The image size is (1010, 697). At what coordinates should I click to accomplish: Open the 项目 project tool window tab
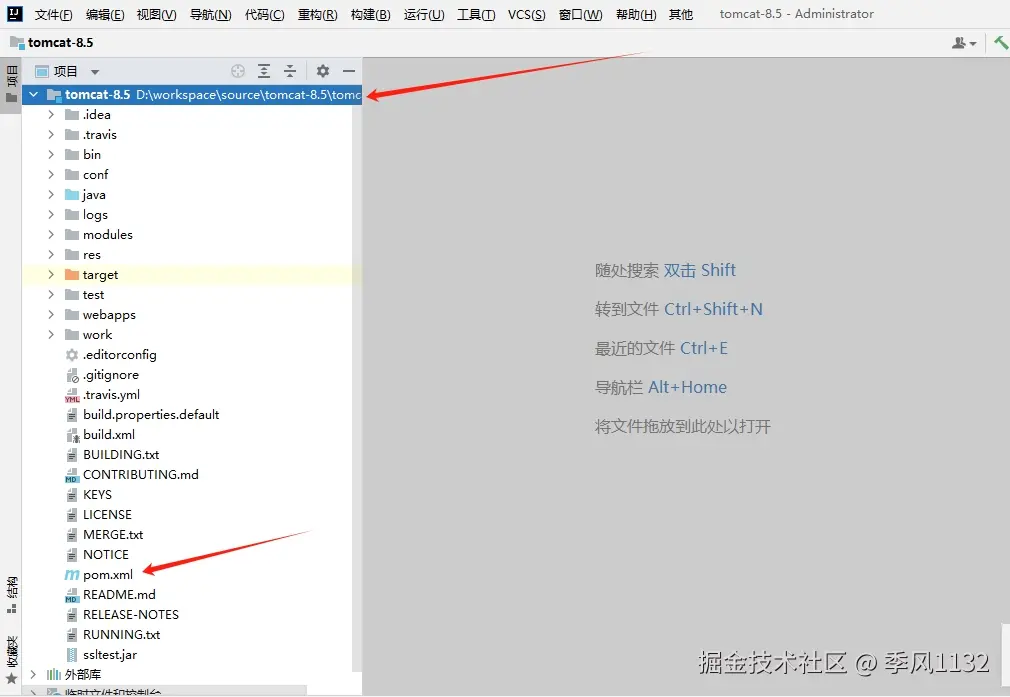(11, 84)
